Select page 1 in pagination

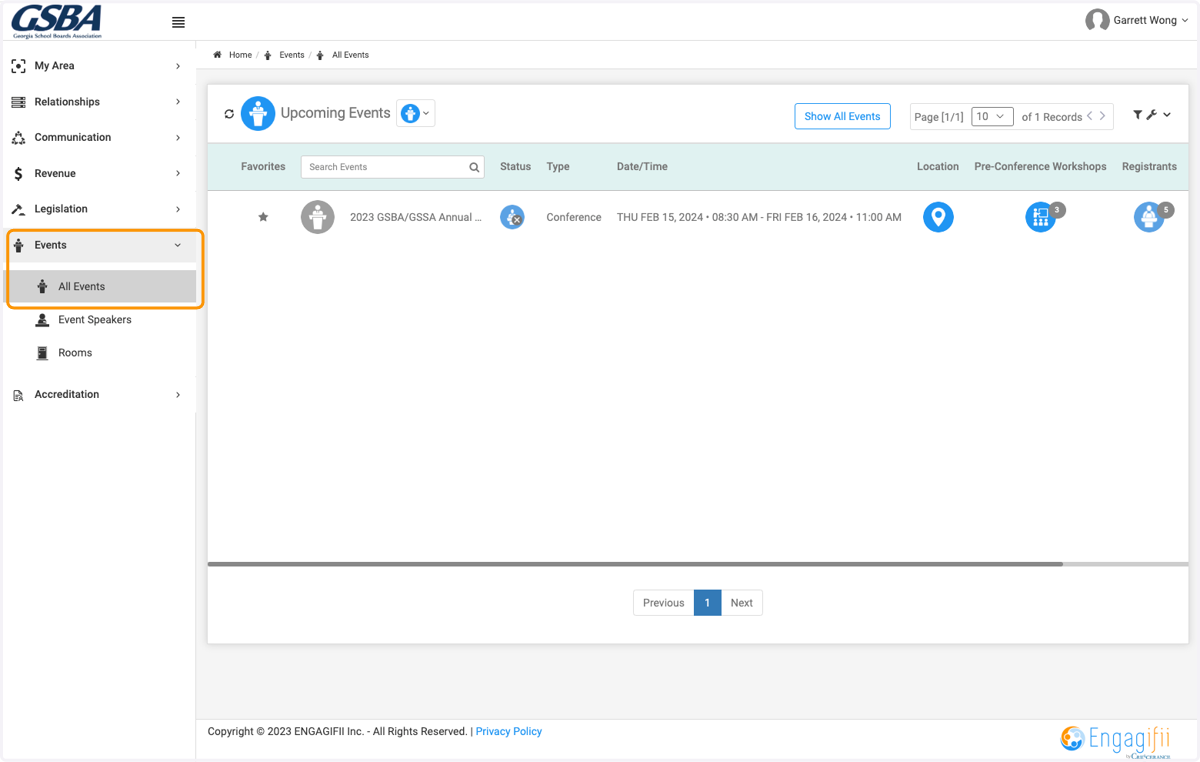point(707,603)
